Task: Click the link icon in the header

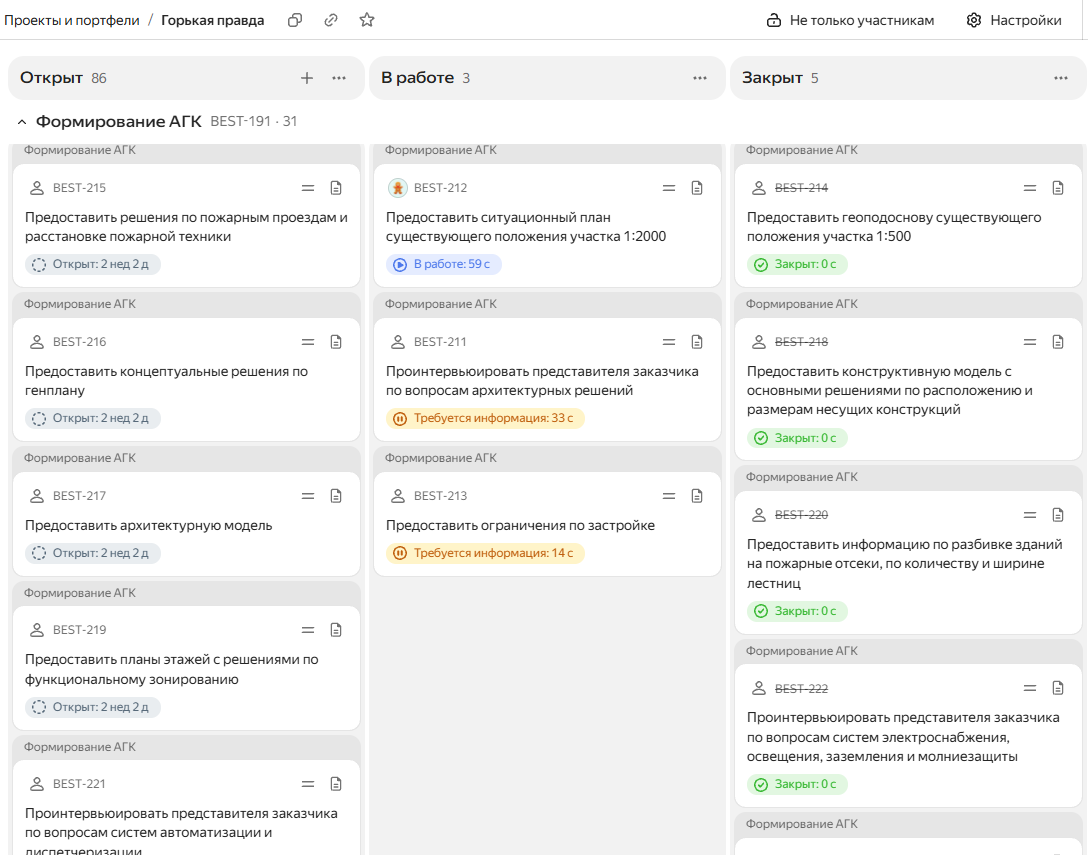Action: pos(331,20)
